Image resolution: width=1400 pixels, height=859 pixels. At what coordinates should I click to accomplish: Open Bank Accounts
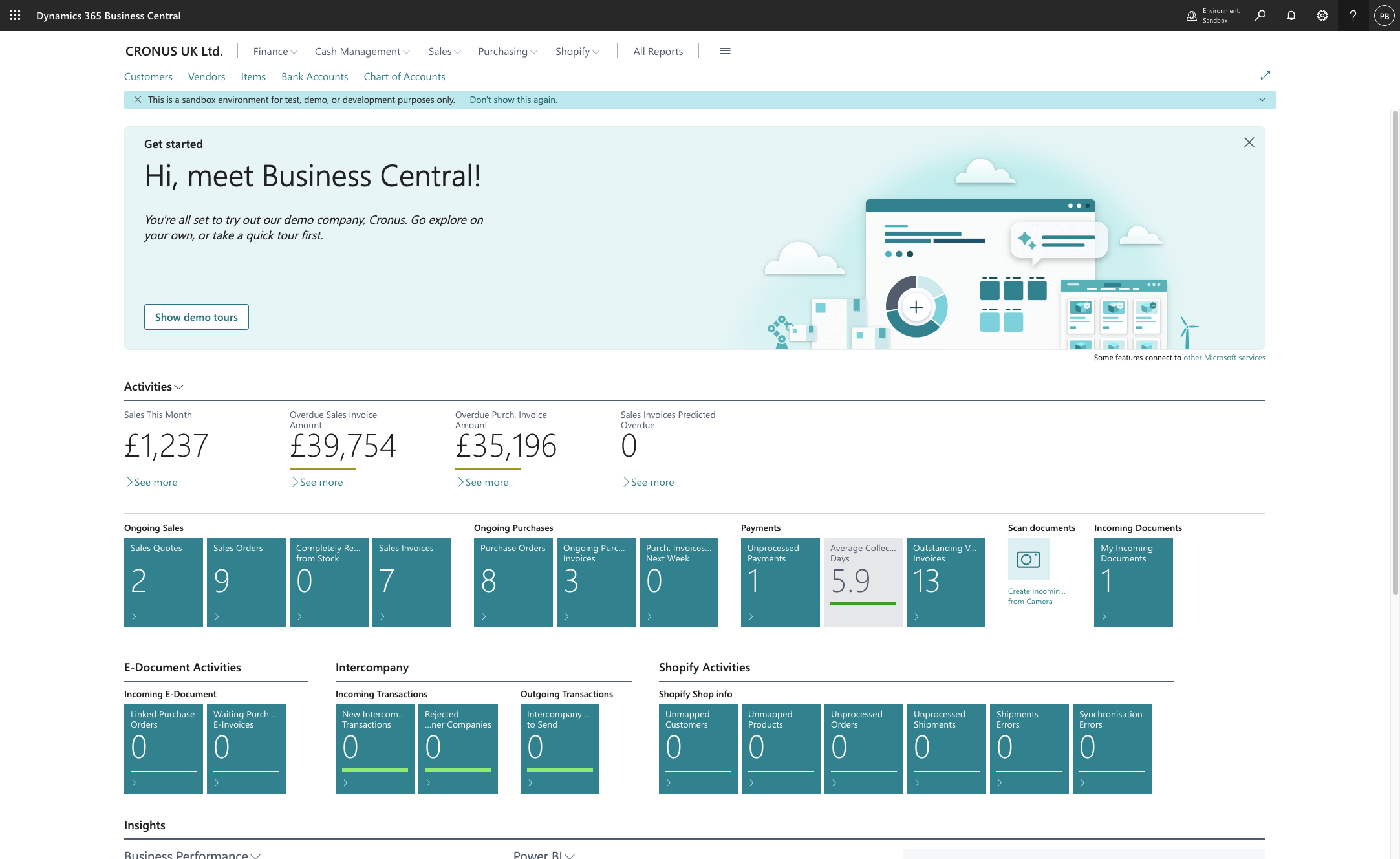pos(314,76)
